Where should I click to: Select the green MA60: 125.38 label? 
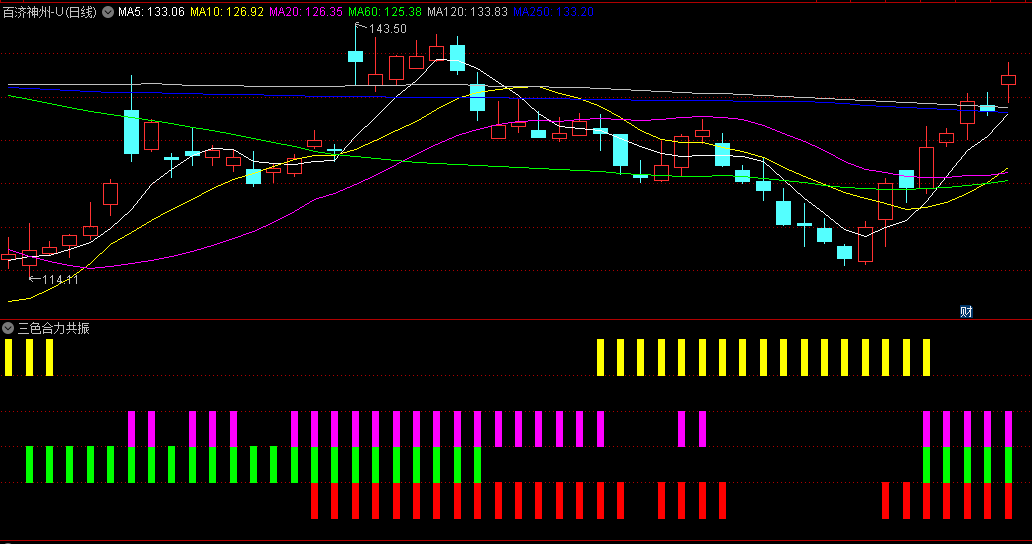[385, 12]
